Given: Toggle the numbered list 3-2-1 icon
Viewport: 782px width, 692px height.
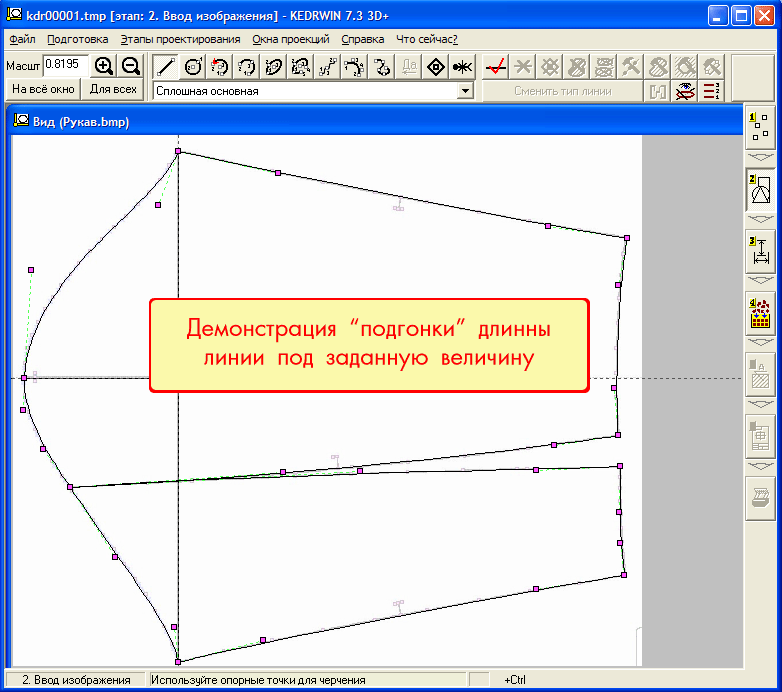Looking at the screenshot, I should pyautogui.click(x=711, y=91).
